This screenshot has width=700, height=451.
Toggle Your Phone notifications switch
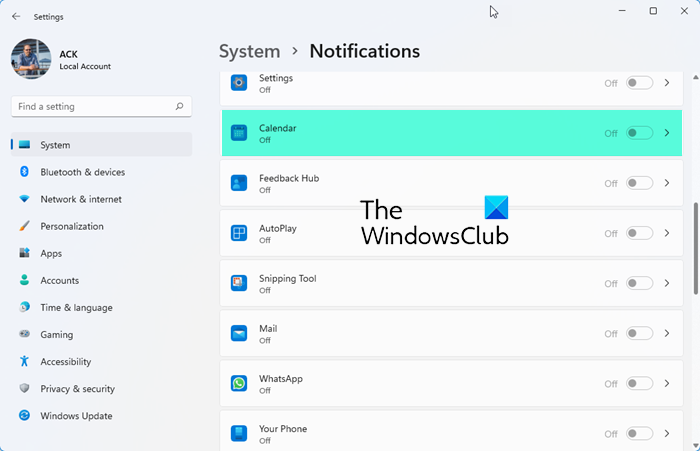coord(639,433)
